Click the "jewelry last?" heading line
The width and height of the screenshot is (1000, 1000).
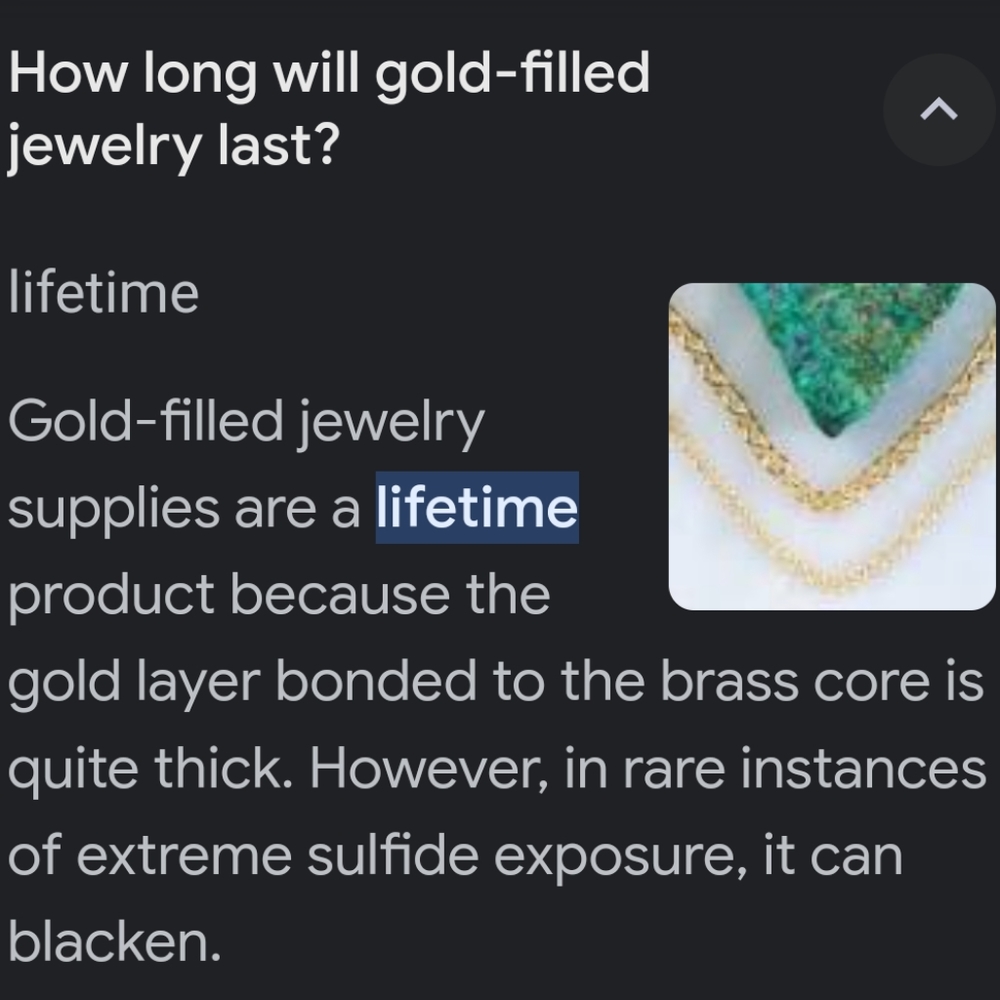[174, 148]
